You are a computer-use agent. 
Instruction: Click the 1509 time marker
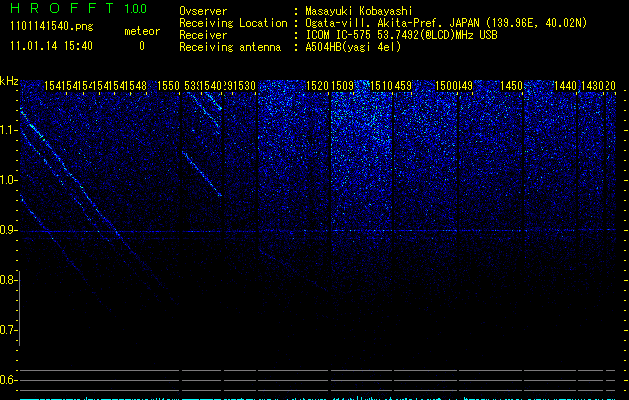coord(343,86)
